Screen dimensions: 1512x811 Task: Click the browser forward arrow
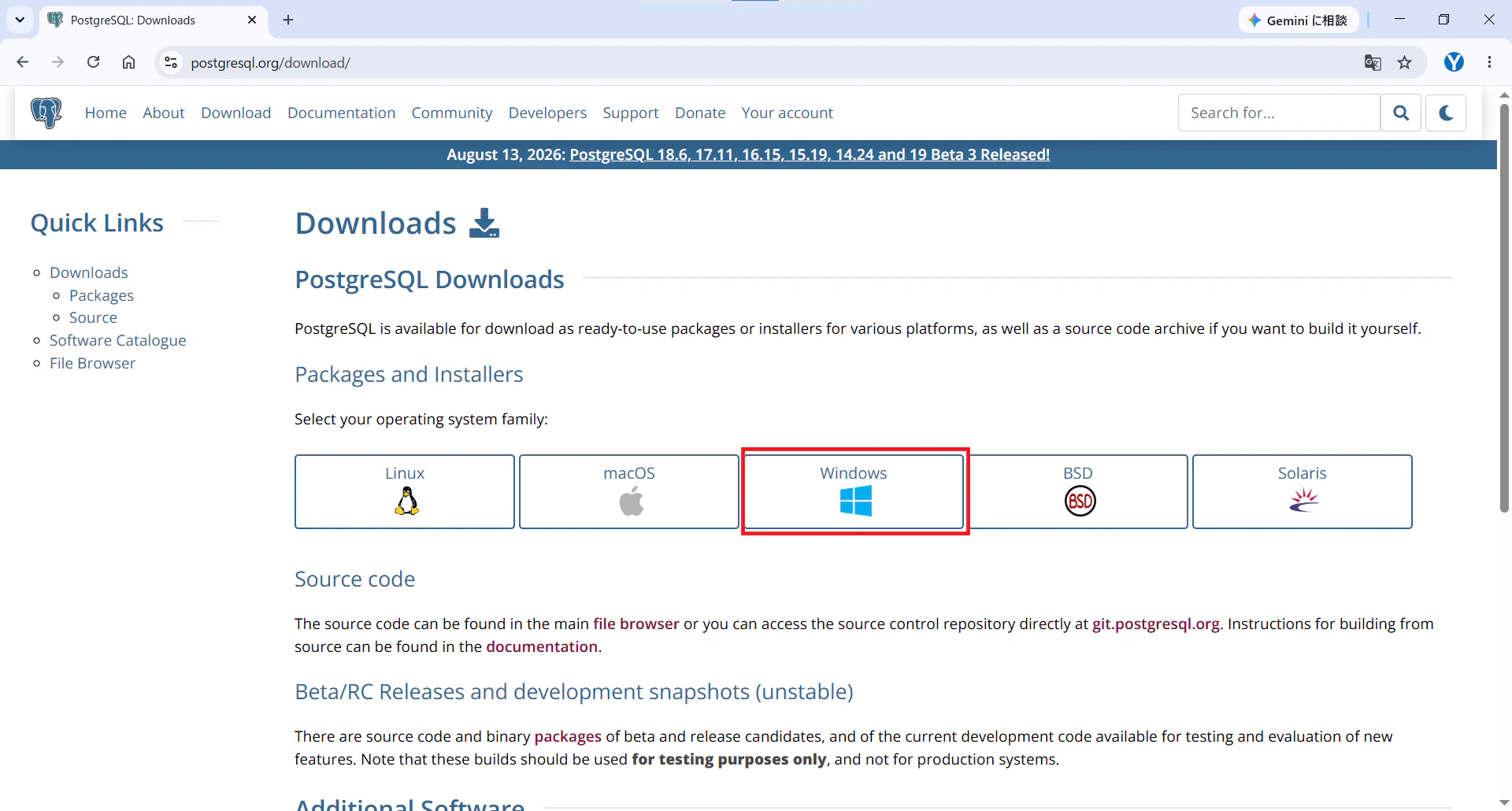coord(57,62)
